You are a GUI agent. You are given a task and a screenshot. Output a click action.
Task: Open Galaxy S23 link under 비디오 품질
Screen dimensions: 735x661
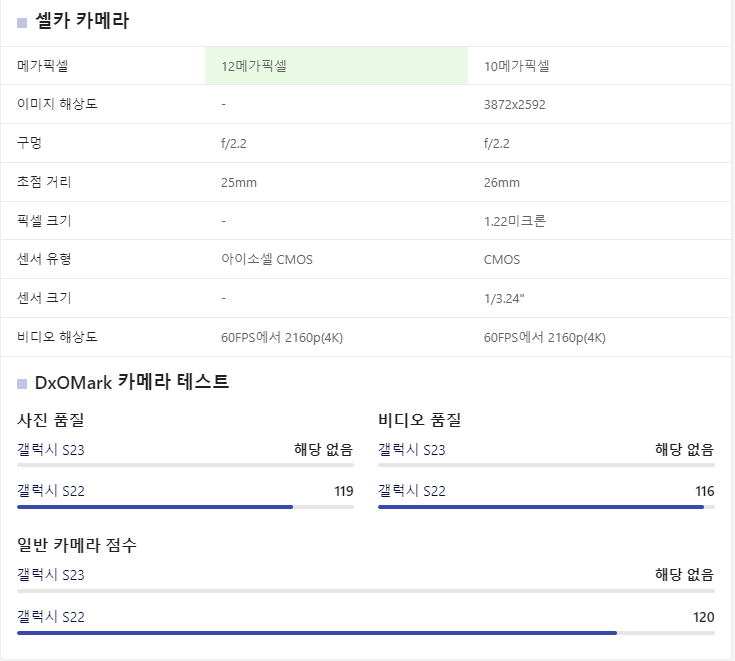[x=412, y=450]
